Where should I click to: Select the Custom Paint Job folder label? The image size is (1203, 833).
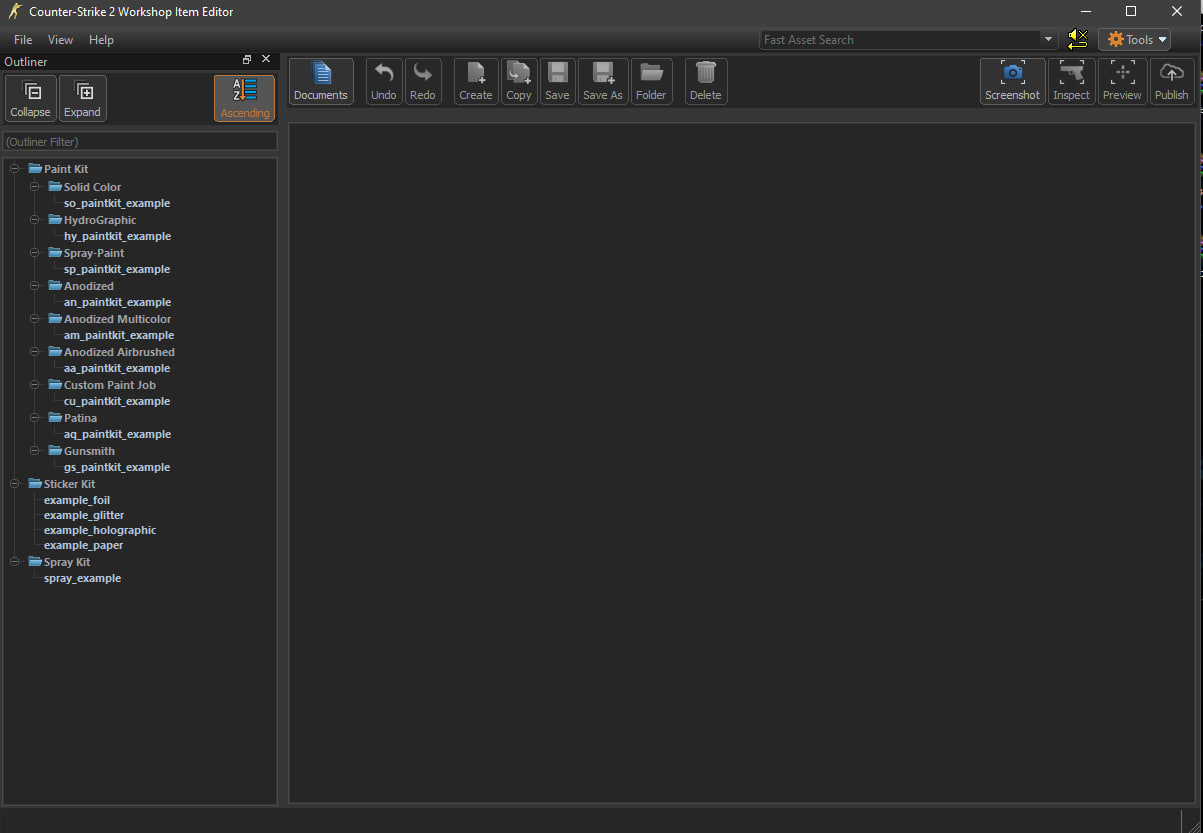coord(110,385)
